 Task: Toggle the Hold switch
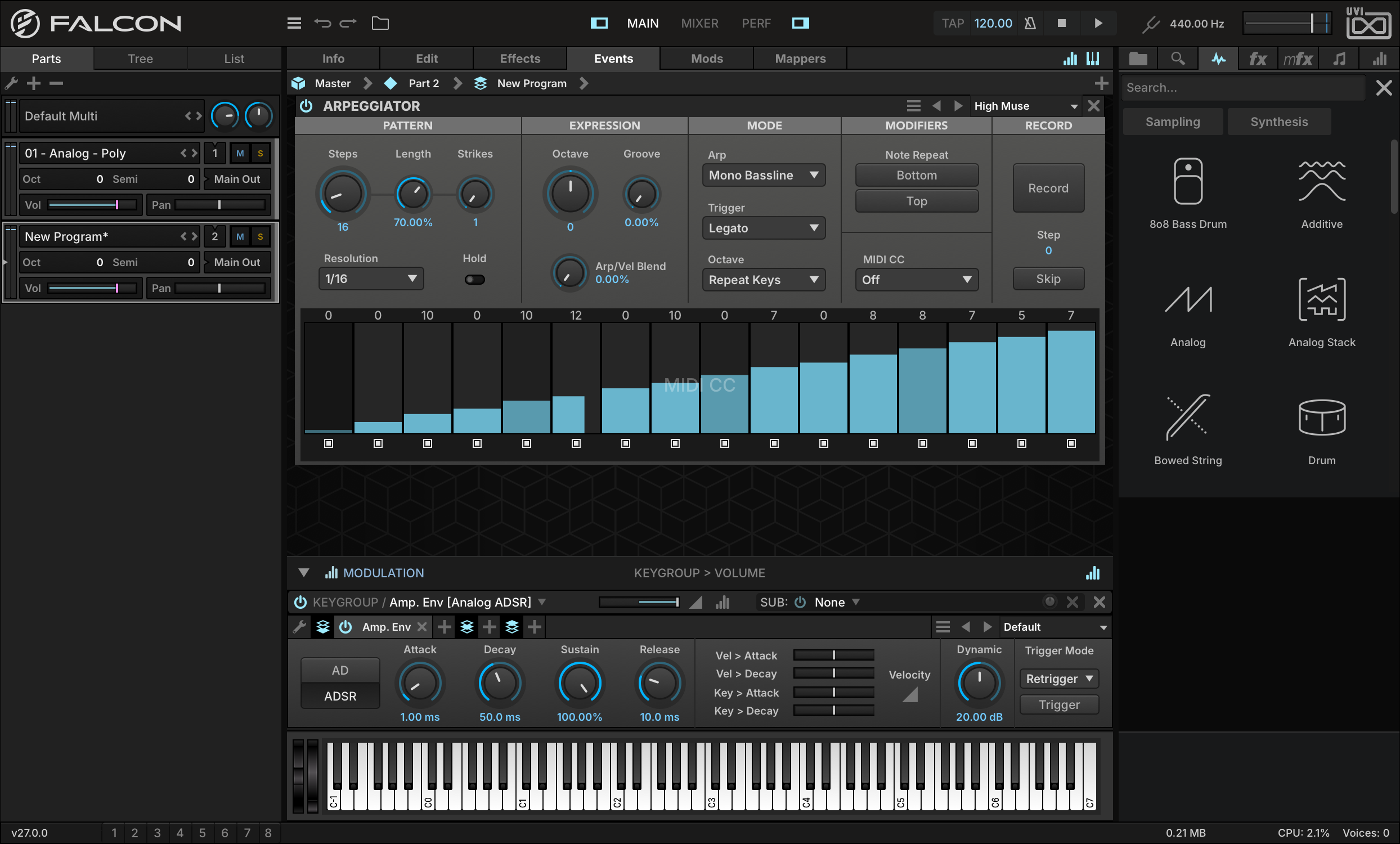[474, 280]
